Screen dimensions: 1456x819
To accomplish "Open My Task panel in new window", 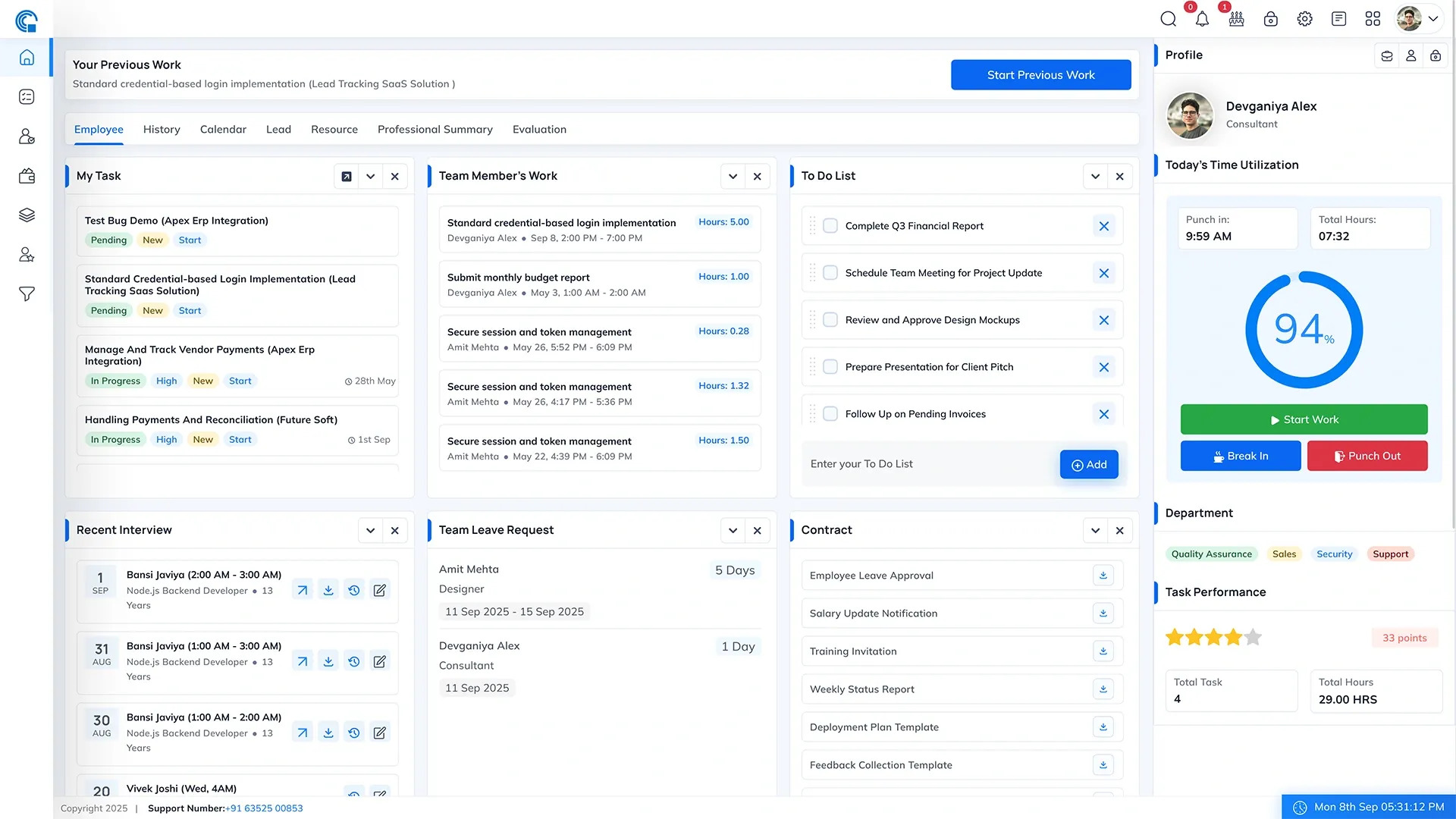I will click(x=347, y=177).
